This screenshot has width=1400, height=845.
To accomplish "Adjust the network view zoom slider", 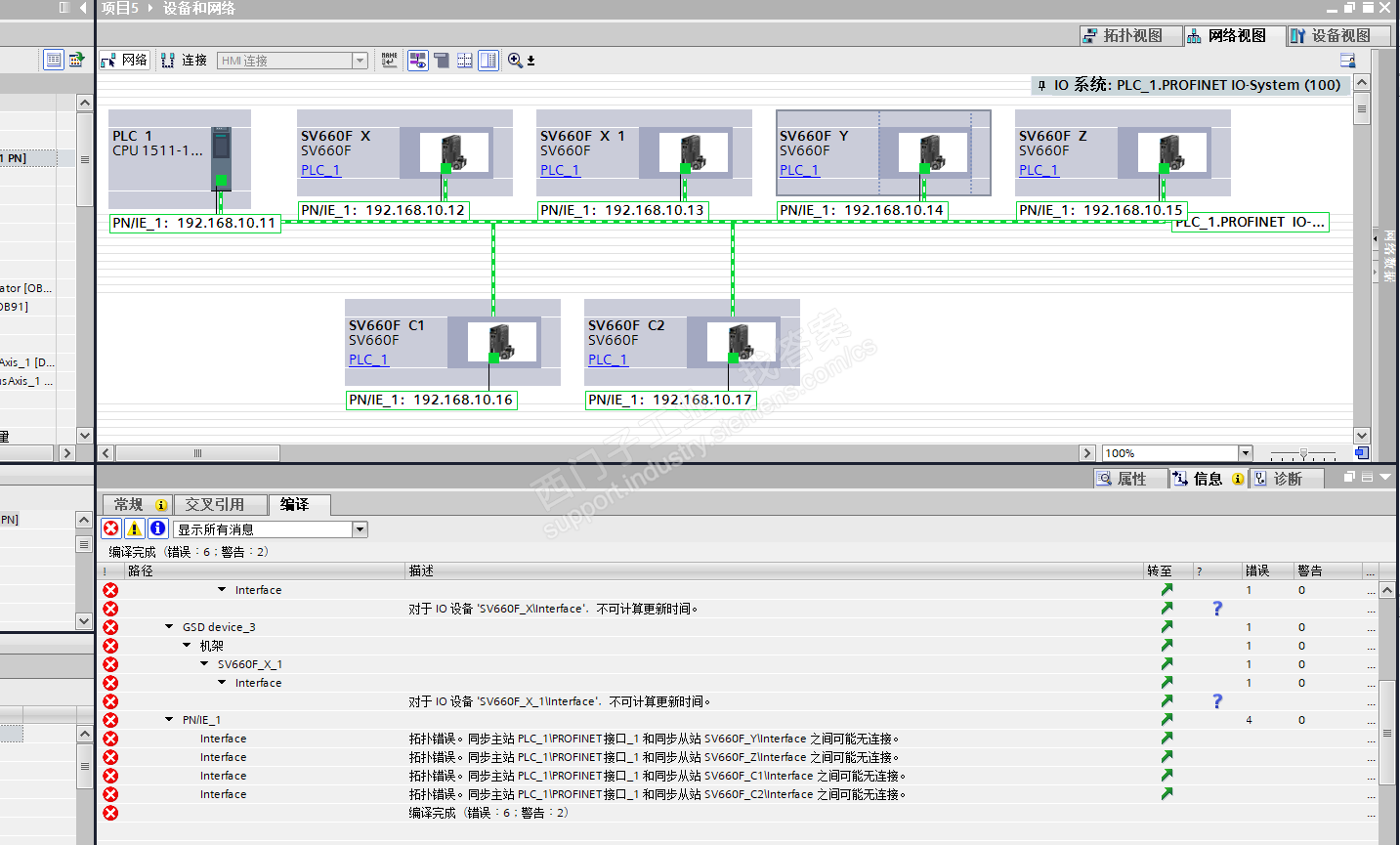I will (x=1303, y=454).
